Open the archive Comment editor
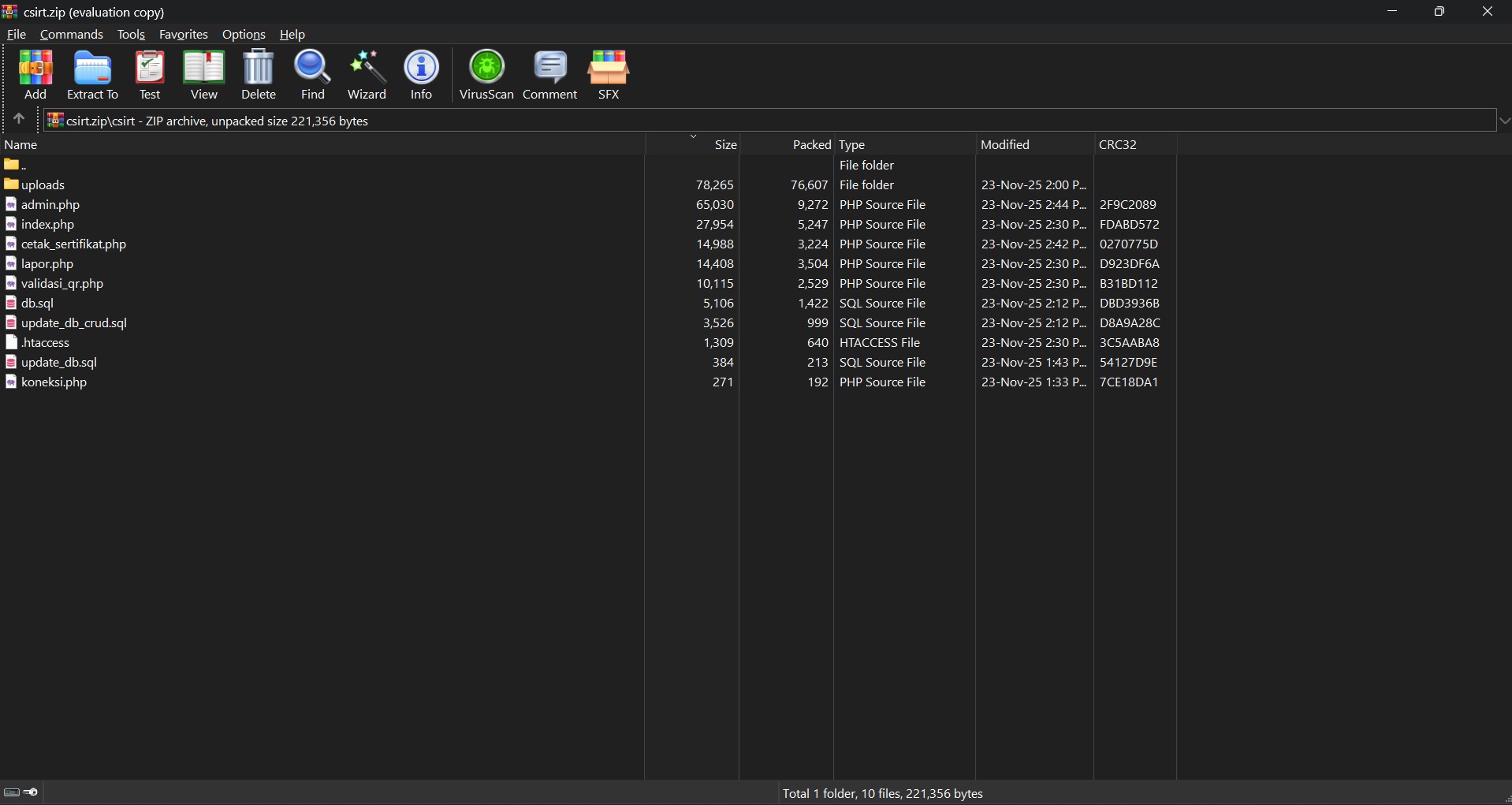1512x805 pixels. (x=550, y=75)
